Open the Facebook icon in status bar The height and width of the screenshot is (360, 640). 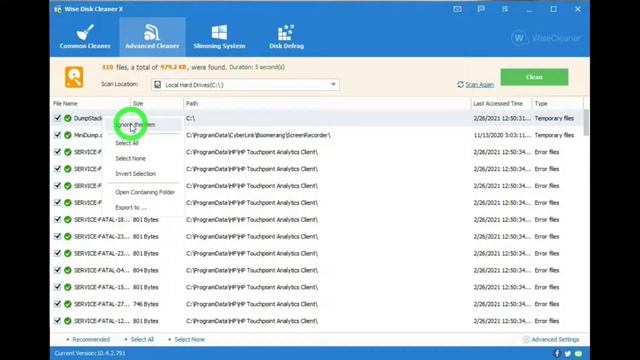pos(557,353)
